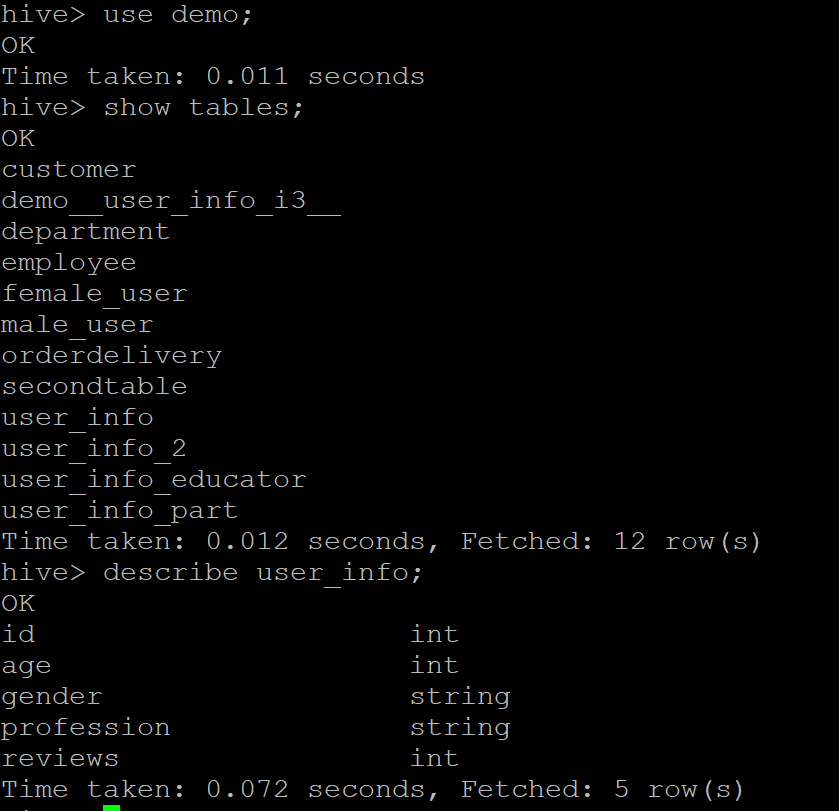Click the 'orderdelivery' table name
The height and width of the screenshot is (811, 839).
(111, 356)
